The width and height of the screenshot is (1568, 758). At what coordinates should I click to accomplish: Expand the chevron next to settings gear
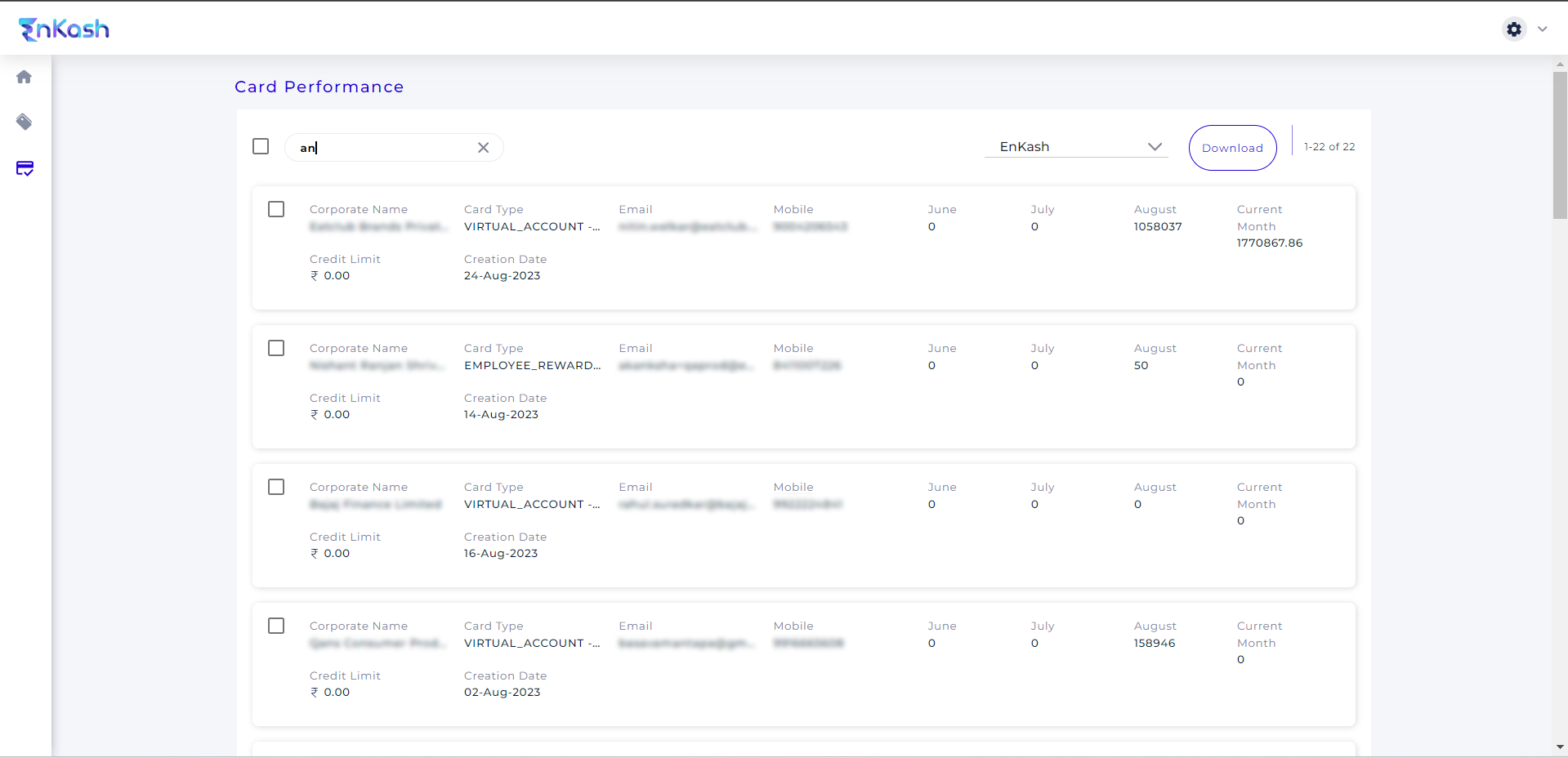[x=1543, y=29]
